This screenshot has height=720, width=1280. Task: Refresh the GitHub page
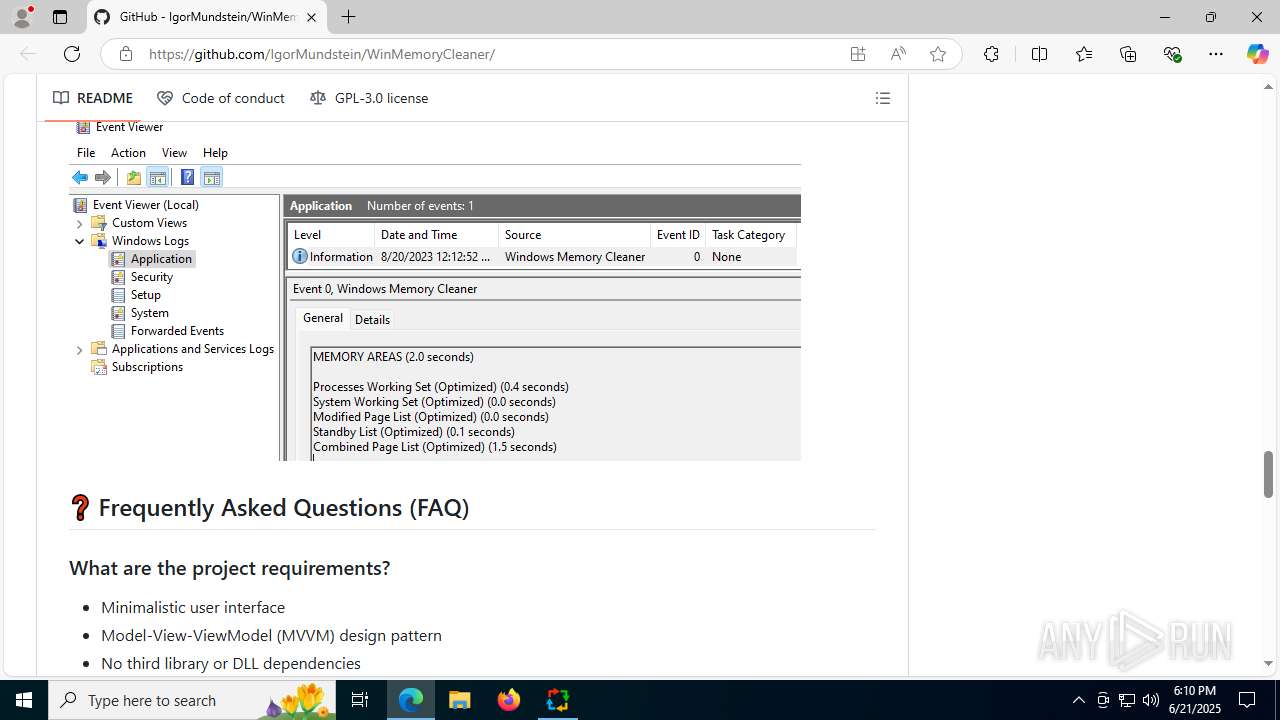coord(71,54)
